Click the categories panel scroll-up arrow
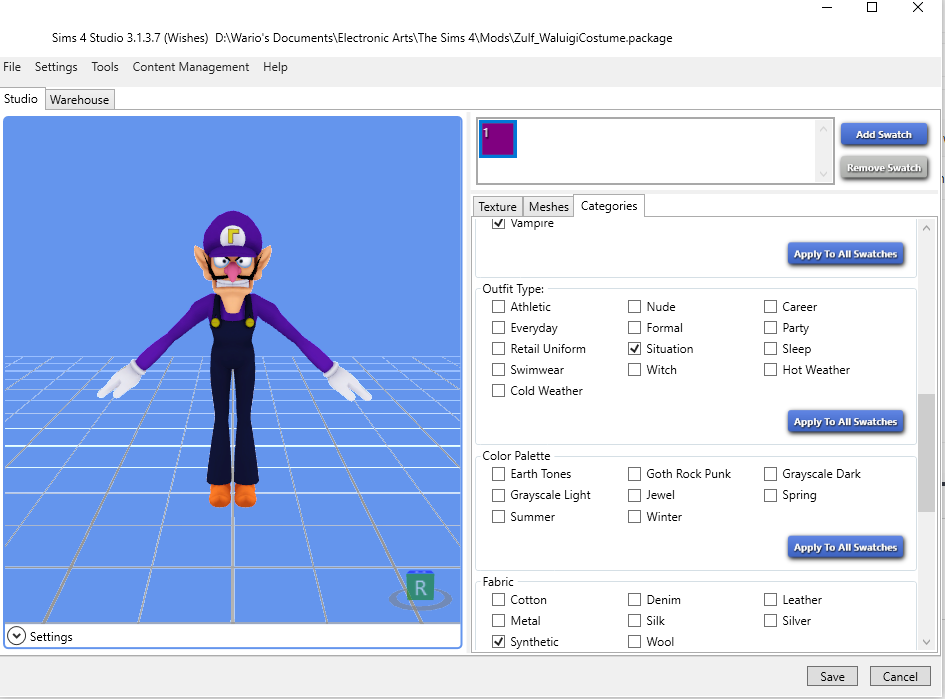945x699 pixels. coord(926,228)
